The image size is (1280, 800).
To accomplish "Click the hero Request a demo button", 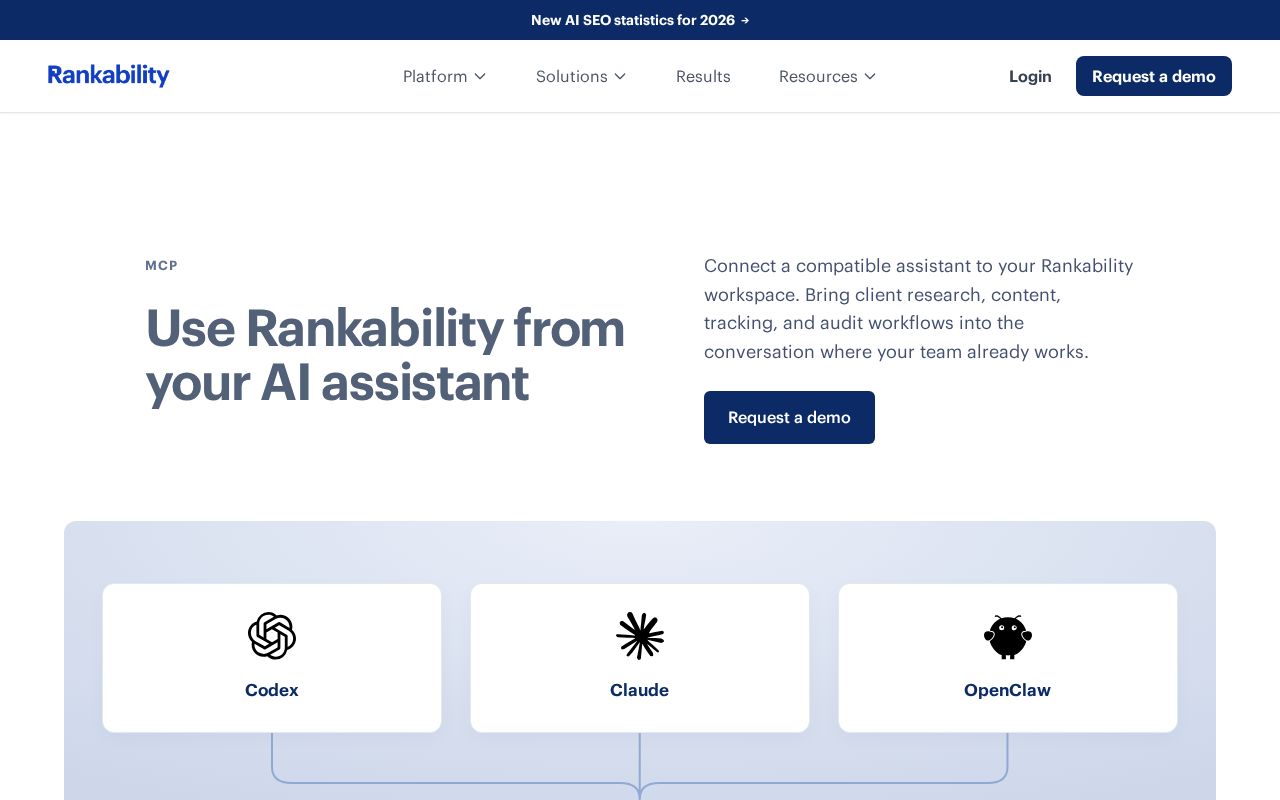I will pyautogui.click(x=789, y=417).
